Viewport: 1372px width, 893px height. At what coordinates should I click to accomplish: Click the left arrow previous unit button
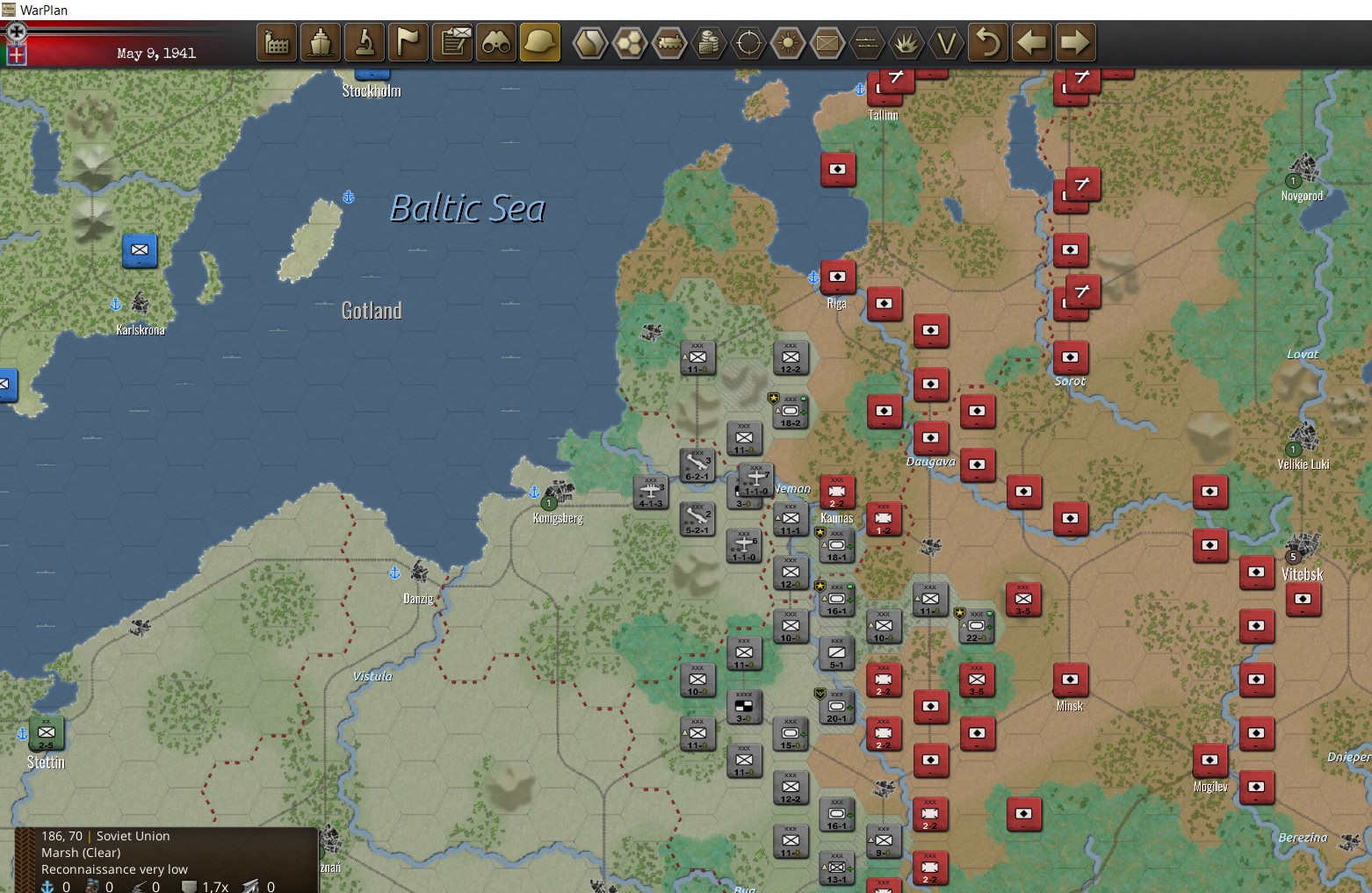tap(1032, 42)
